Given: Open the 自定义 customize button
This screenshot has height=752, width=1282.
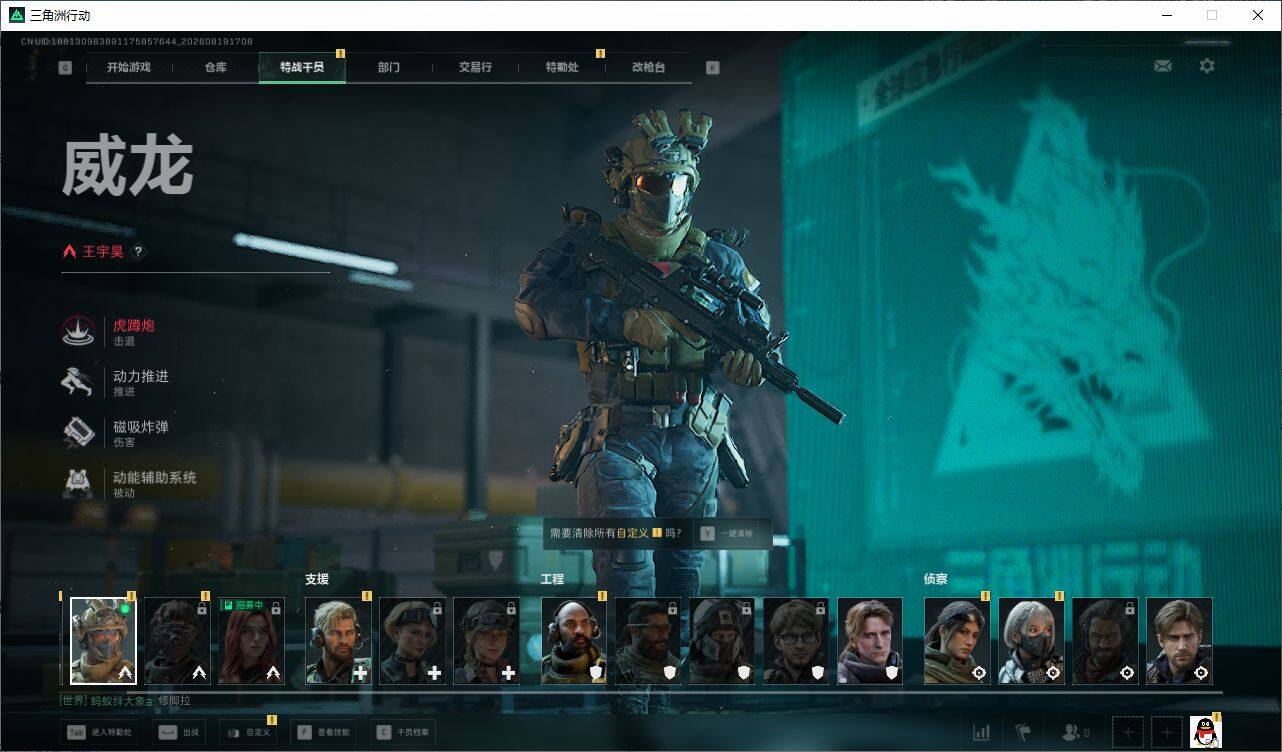Looking at the screenshot, I should click(248, 733).
